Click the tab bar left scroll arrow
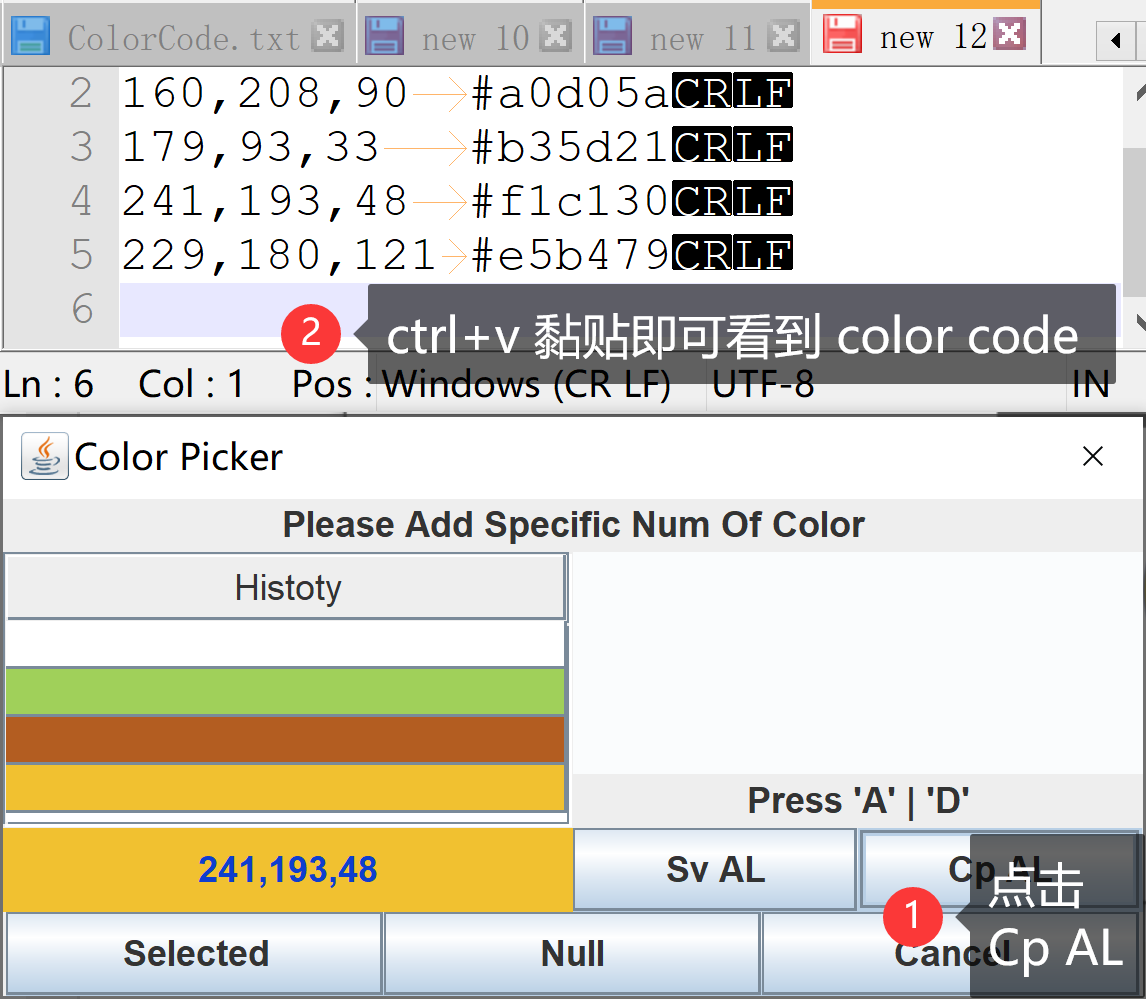The height and width of the screenshot is (999, 1146). click(x=1115, y=40)
